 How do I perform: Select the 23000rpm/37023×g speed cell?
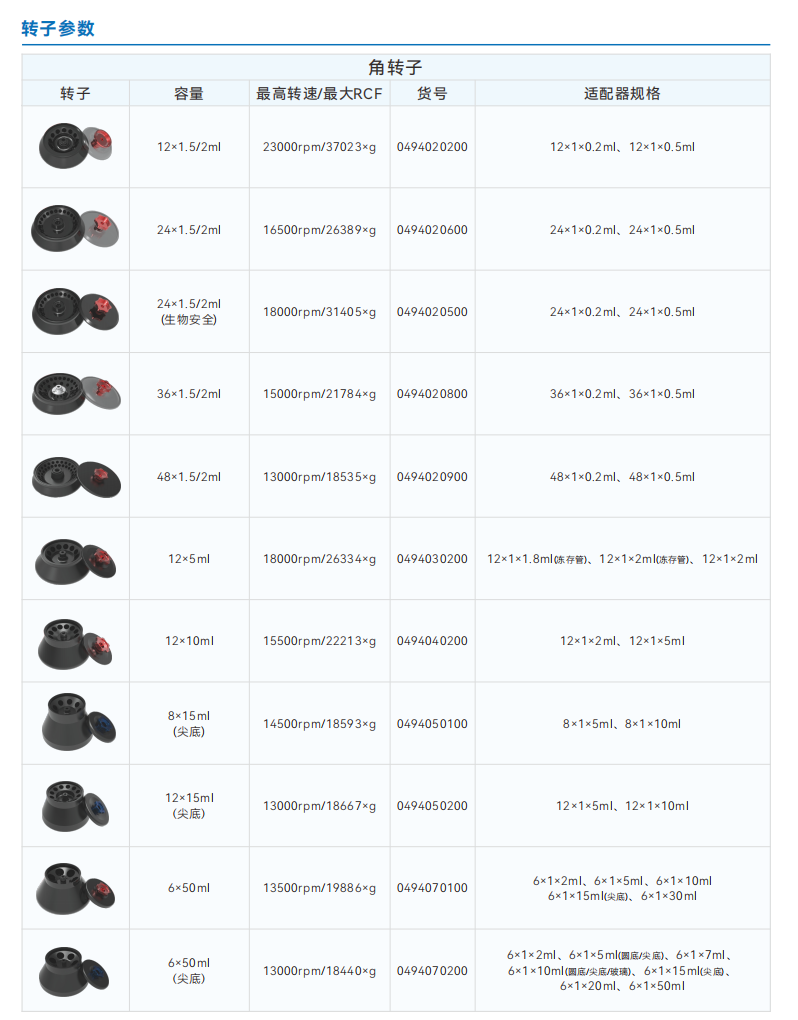tap(319, 147)
